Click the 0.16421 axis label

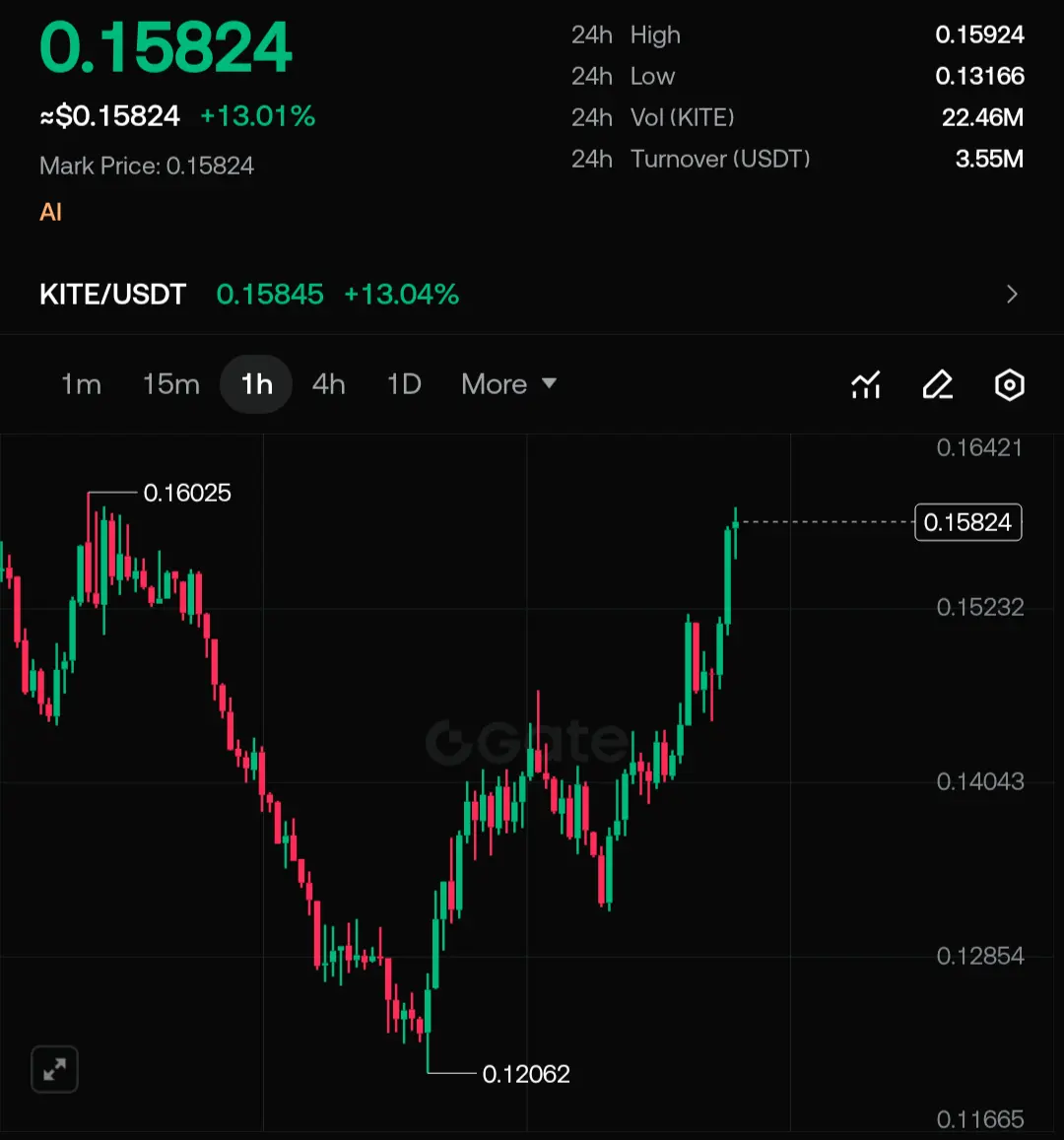[979, 448]
